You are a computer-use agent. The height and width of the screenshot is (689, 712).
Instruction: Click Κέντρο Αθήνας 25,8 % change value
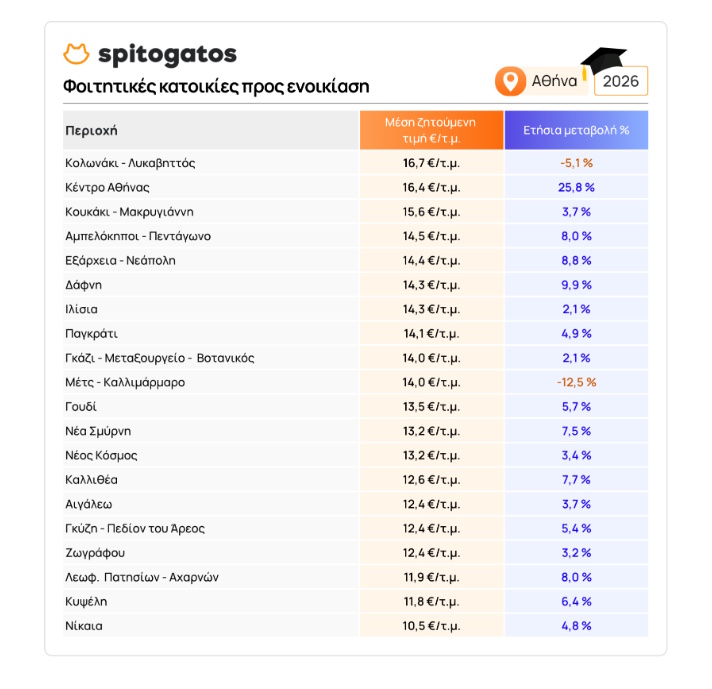click(576, 187)
